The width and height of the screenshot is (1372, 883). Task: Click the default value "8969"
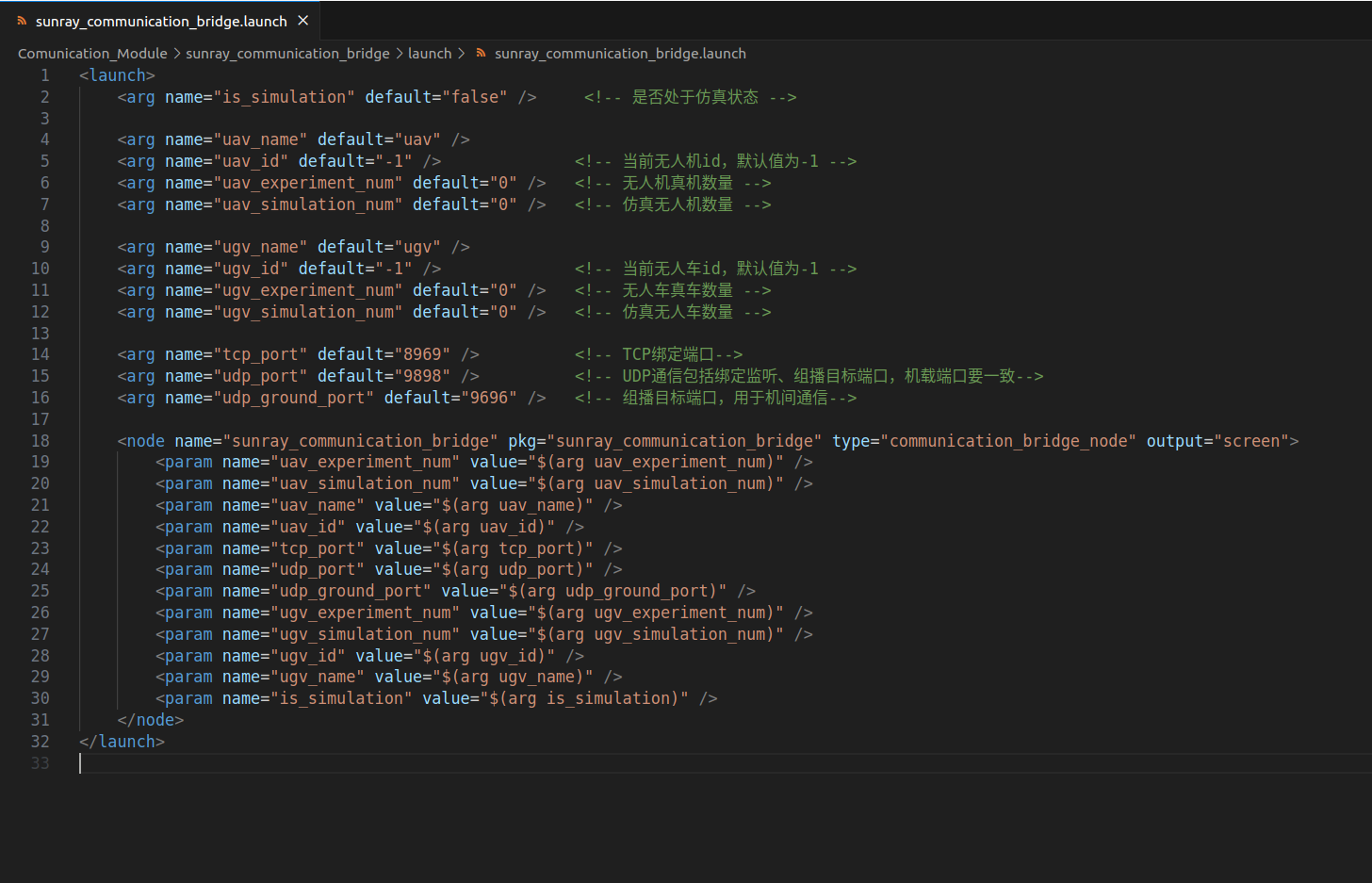click(x=422, y=354)
